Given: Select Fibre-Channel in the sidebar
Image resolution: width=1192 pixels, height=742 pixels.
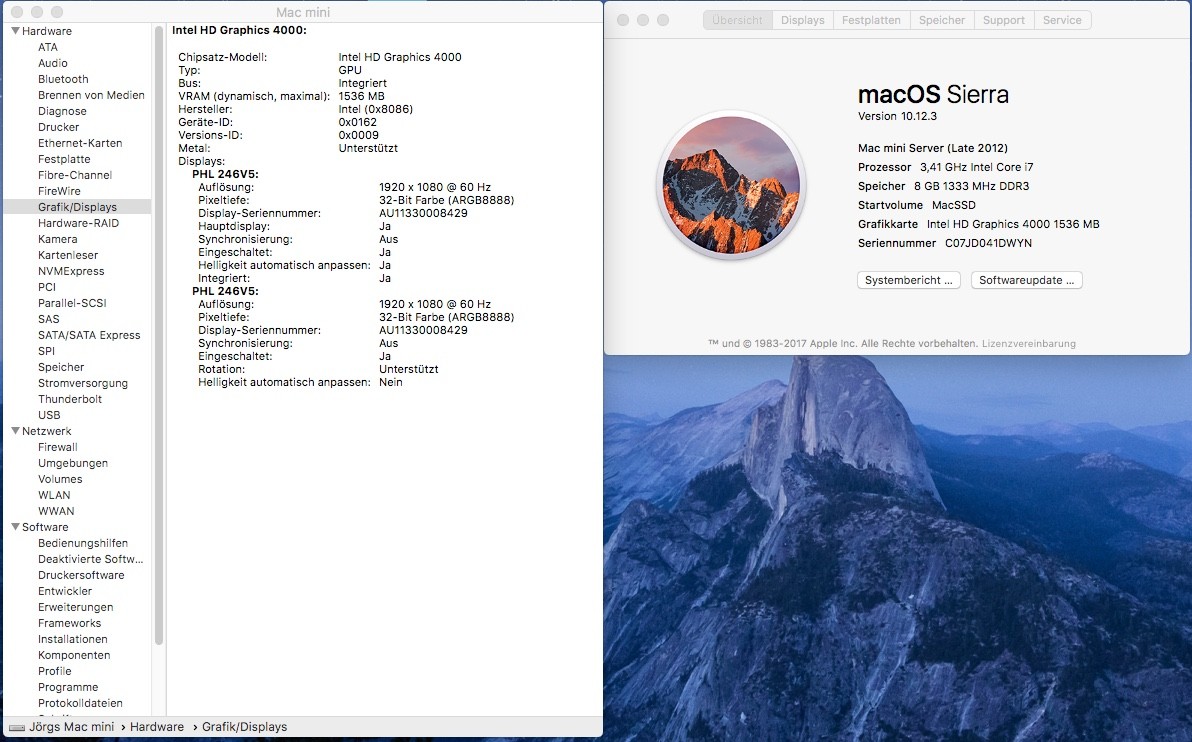Looking at the screenshot, I should click(74, 175).
